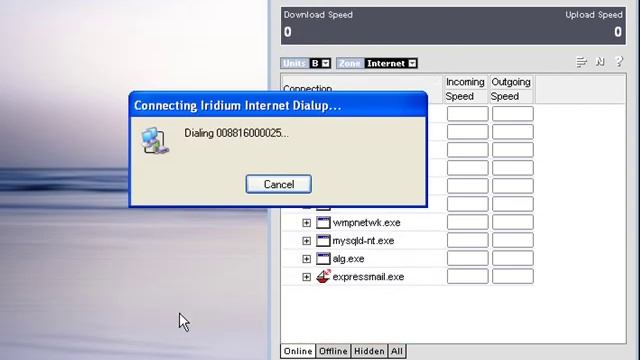640x360 pixels.
Task: Switch to the Hidden tab
Action: 369,351
